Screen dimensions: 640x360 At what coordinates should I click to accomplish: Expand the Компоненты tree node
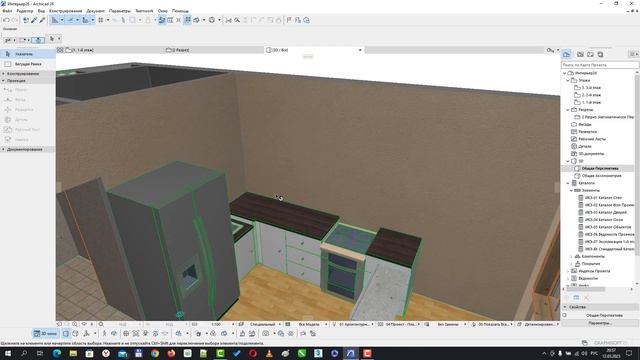click(571, 256)
